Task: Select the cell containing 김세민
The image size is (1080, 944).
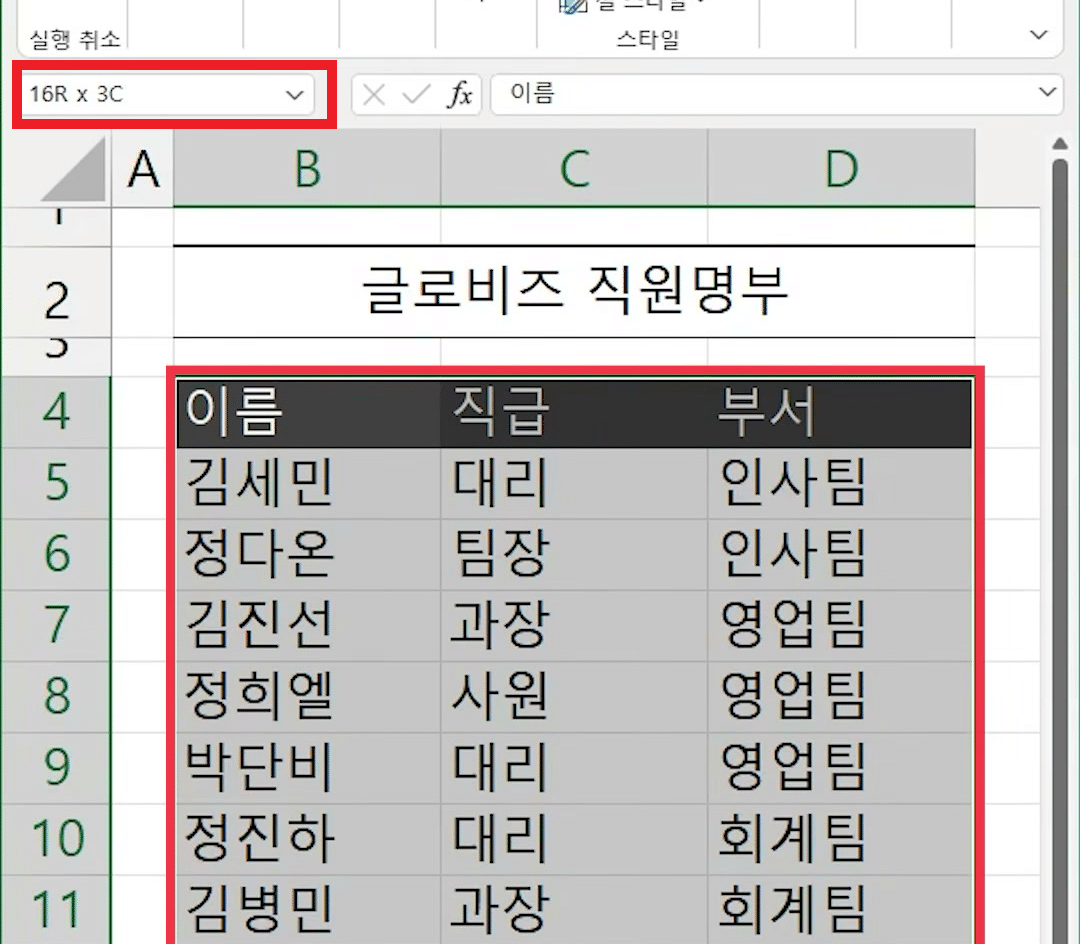Action: pos(307,483)
